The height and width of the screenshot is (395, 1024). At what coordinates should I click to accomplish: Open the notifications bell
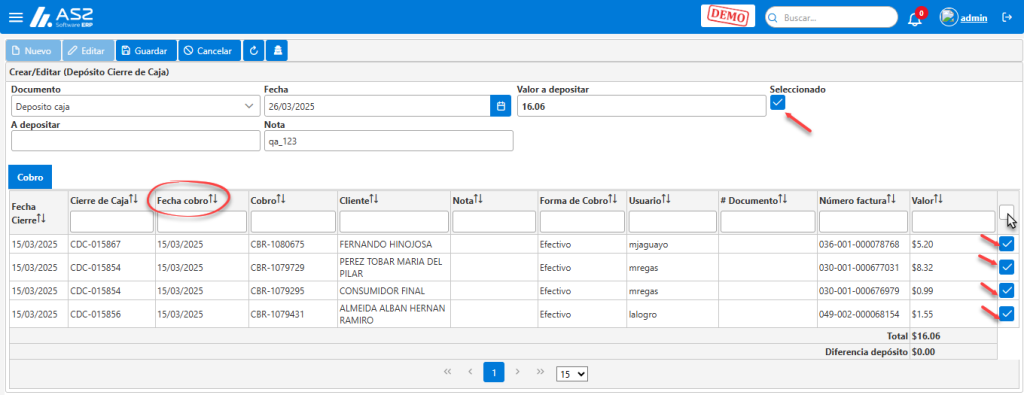(915, 18)
